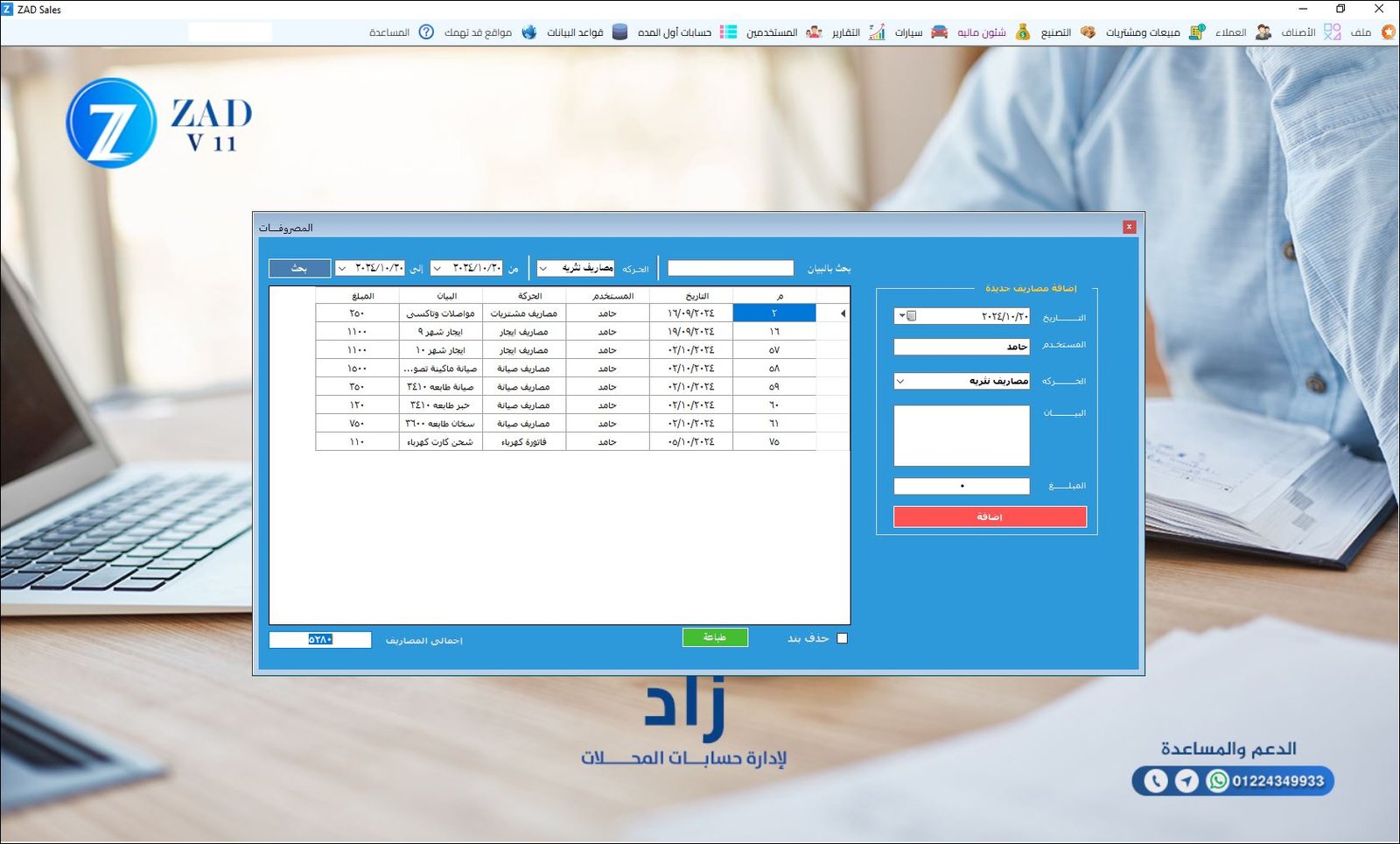Open the مبيعات ومشتريات menu

click(1142, 32)
